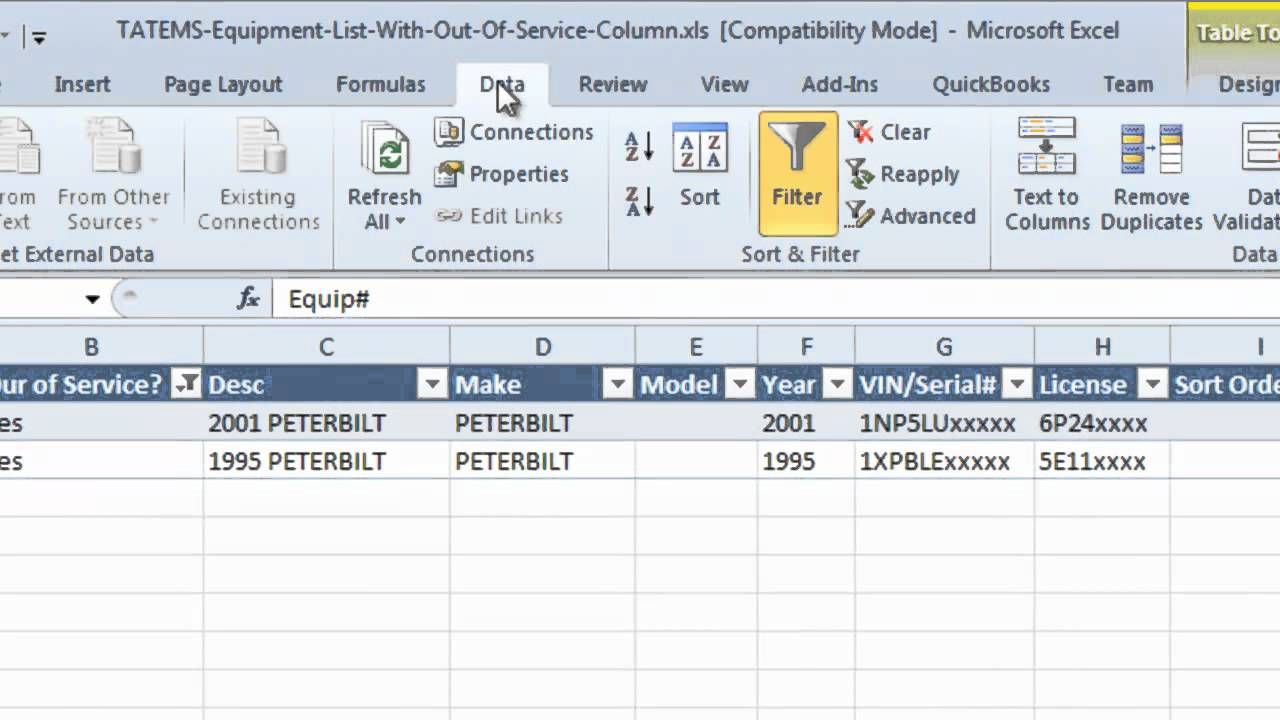The image size is (1280, 720).
Task: Open the Table Tools Design tab
Action: tap(1249, 85)
